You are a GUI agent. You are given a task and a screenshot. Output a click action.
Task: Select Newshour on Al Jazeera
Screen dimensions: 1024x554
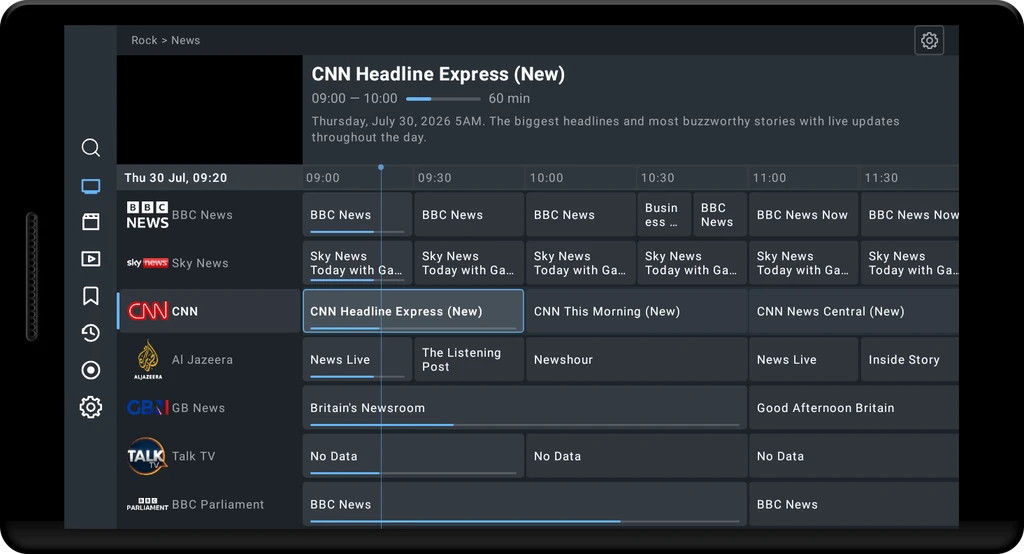pos(636,359)
